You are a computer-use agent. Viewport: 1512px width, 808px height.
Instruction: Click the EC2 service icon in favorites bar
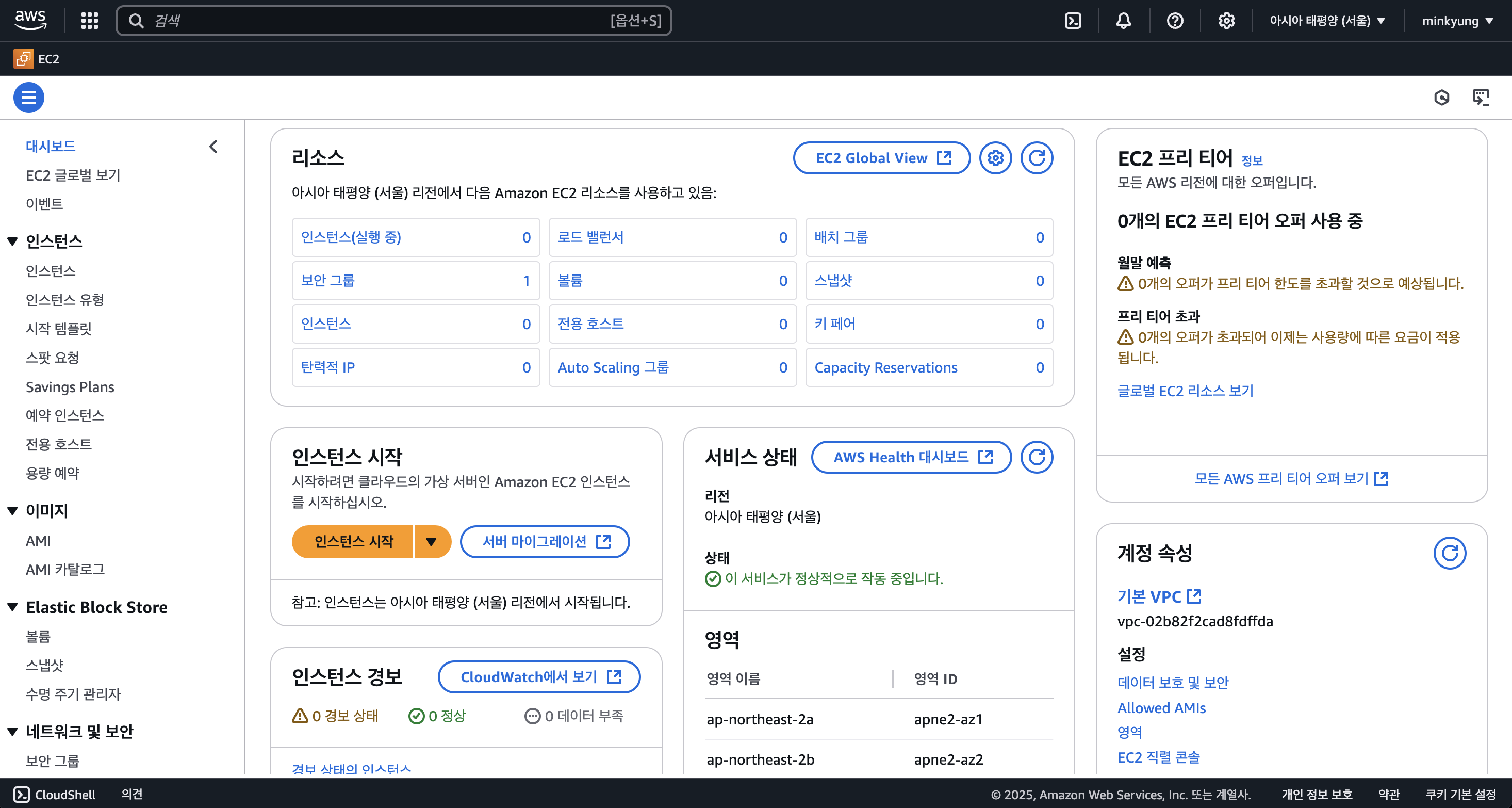click(x=24, y=59)
